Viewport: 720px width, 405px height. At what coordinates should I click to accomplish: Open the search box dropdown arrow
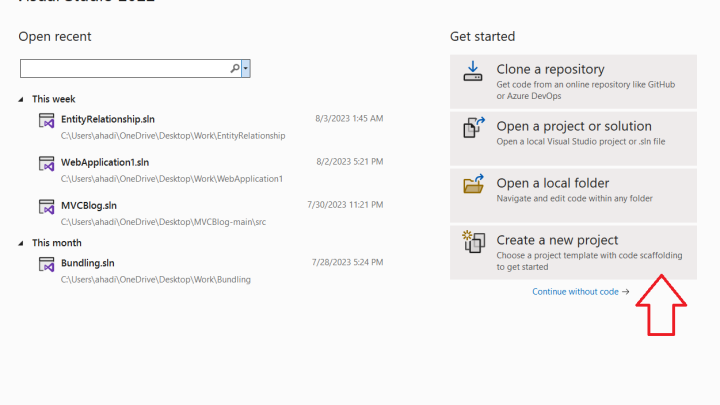click(246, 68)
